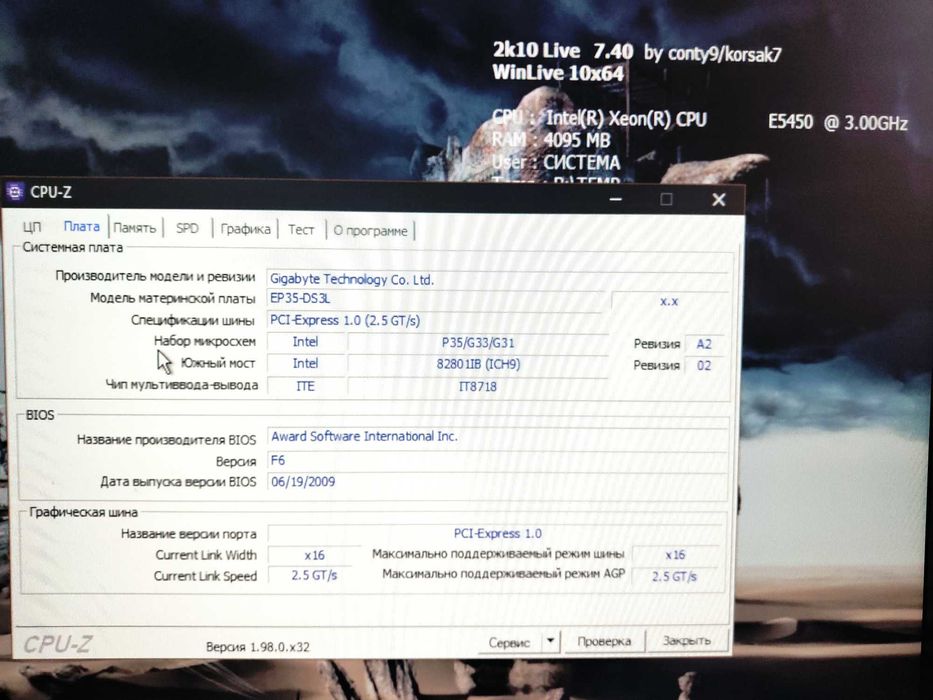Click the Award Software International Inc. field

point(497,436)
